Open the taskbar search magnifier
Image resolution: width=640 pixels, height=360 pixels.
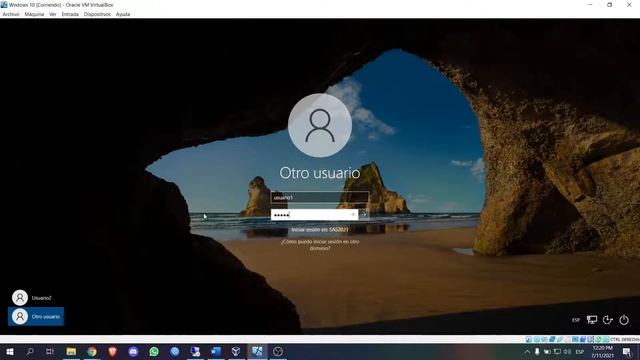(30, 351)
